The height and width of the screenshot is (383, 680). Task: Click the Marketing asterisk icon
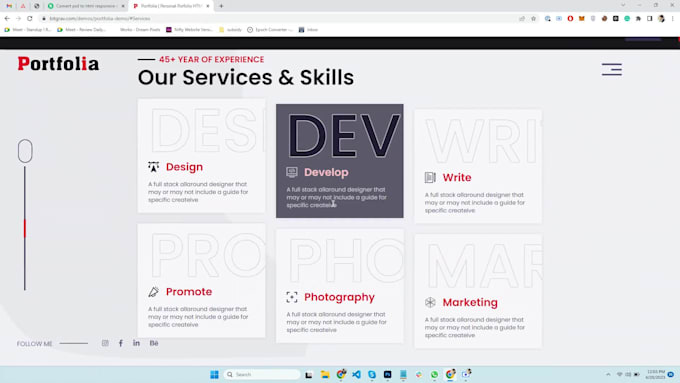coord(430,302)
